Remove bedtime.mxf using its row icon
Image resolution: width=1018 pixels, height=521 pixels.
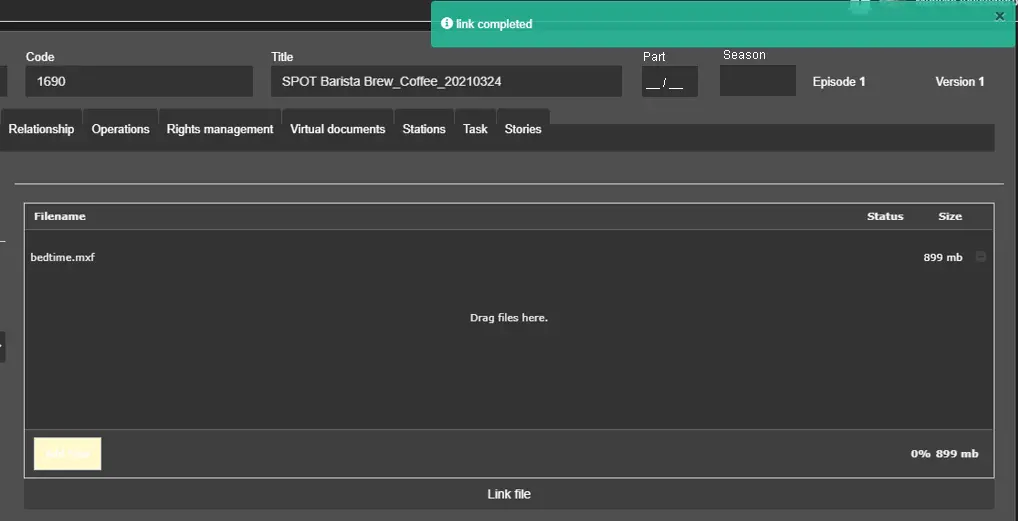click(980, 257)
